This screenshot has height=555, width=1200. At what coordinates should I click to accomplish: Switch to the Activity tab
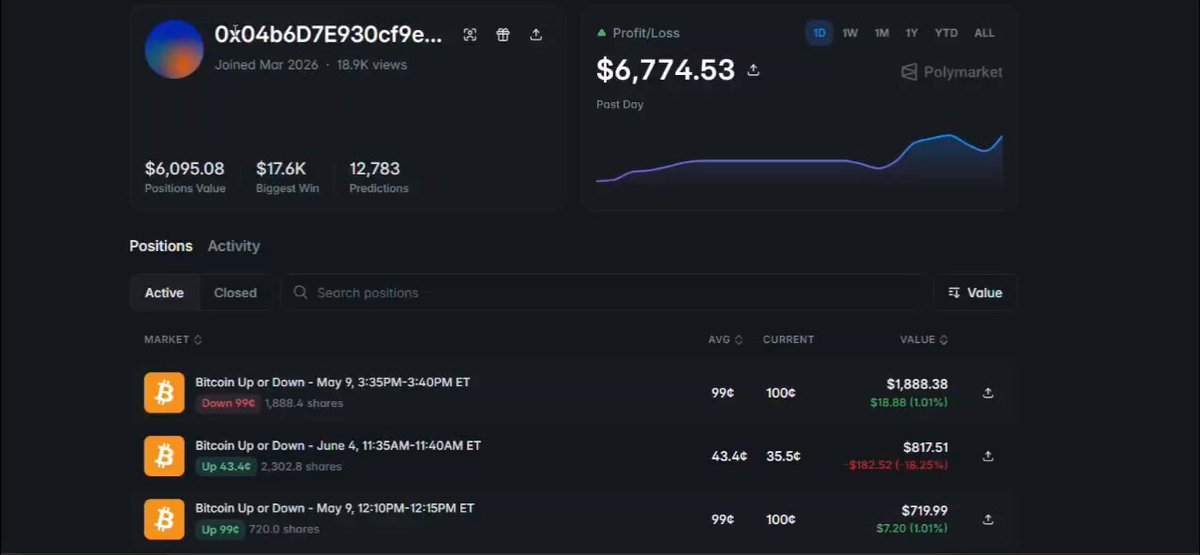(x=234, y=246)
